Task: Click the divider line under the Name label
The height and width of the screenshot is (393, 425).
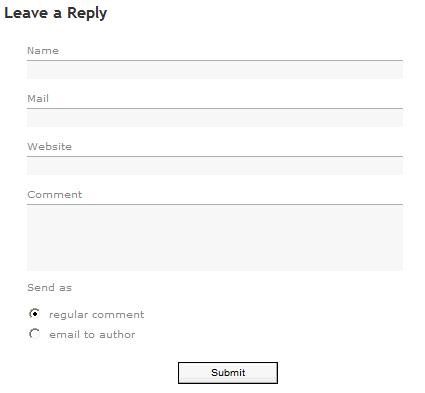Action: coord(215,60)
